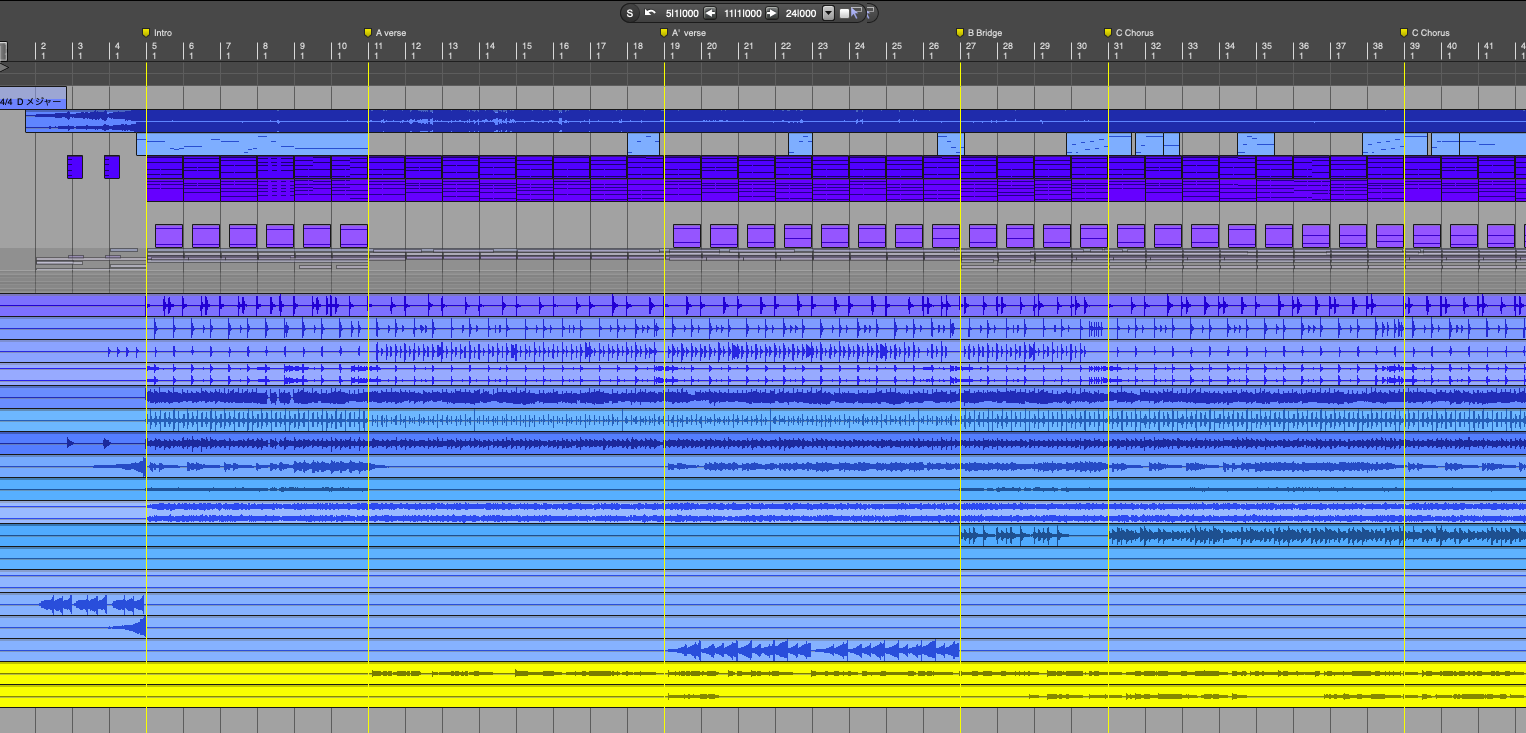Click bar 23 on the timeline ruler
The image size is (1526, 733).
coord(822,50)
